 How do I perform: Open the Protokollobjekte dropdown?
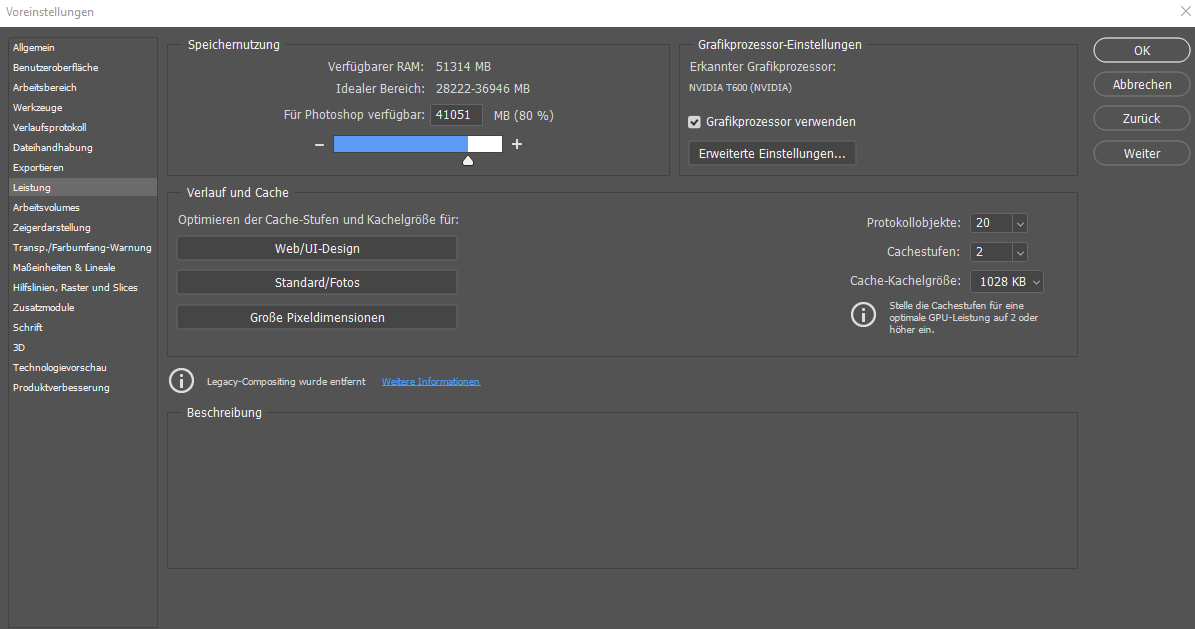[x=1020, y=223]
